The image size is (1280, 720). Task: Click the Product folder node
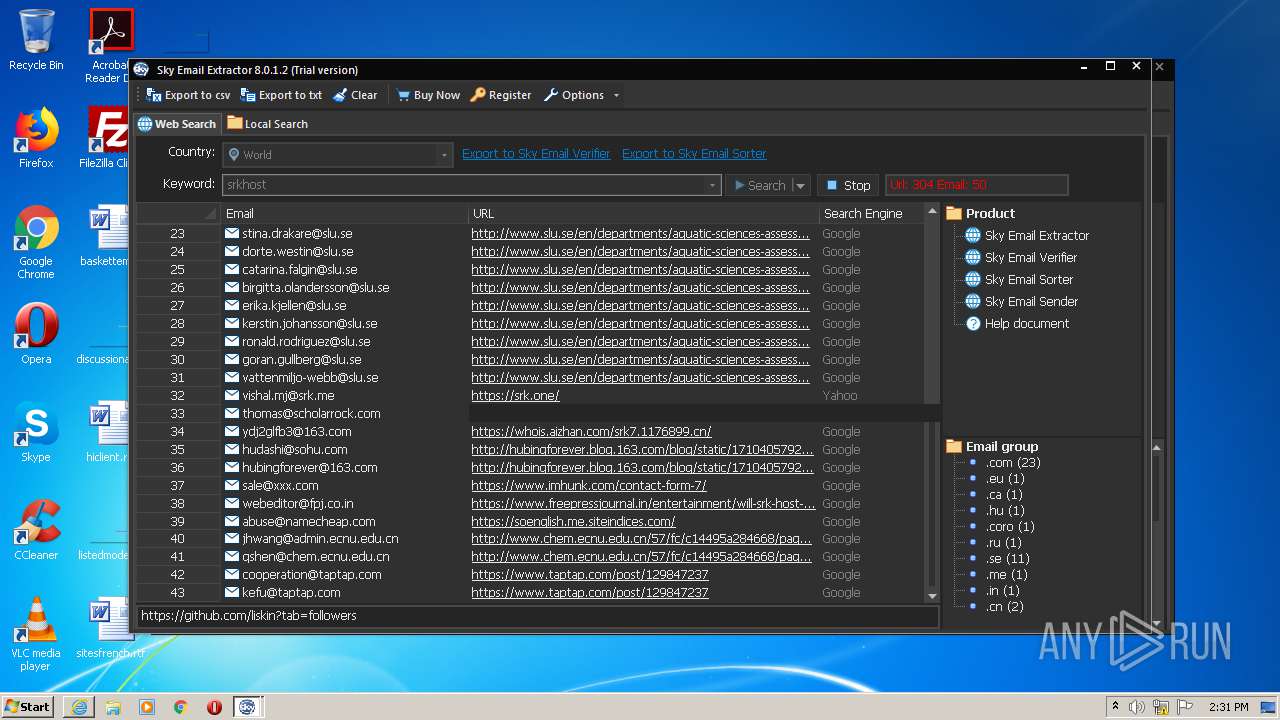click(x=980, y=214)
